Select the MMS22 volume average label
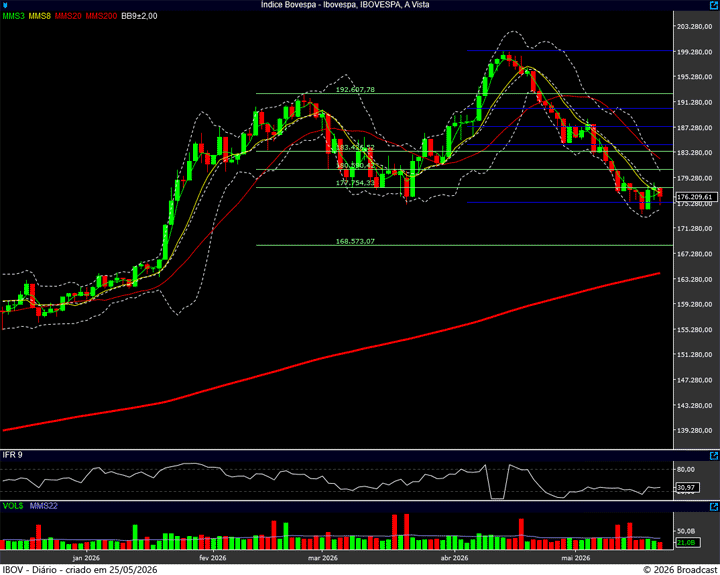The width and height of the screenshot is (720, 575). pos(44,506)
